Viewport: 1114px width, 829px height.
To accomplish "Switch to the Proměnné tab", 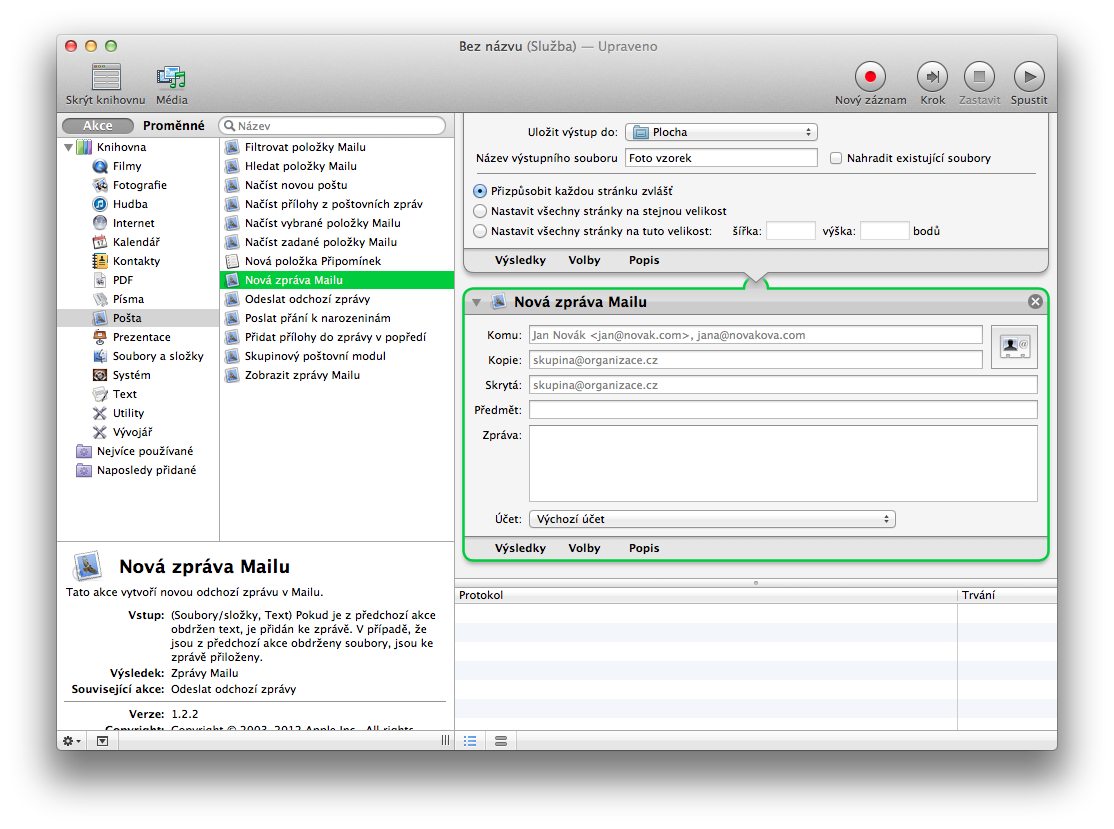I will 173,126.
